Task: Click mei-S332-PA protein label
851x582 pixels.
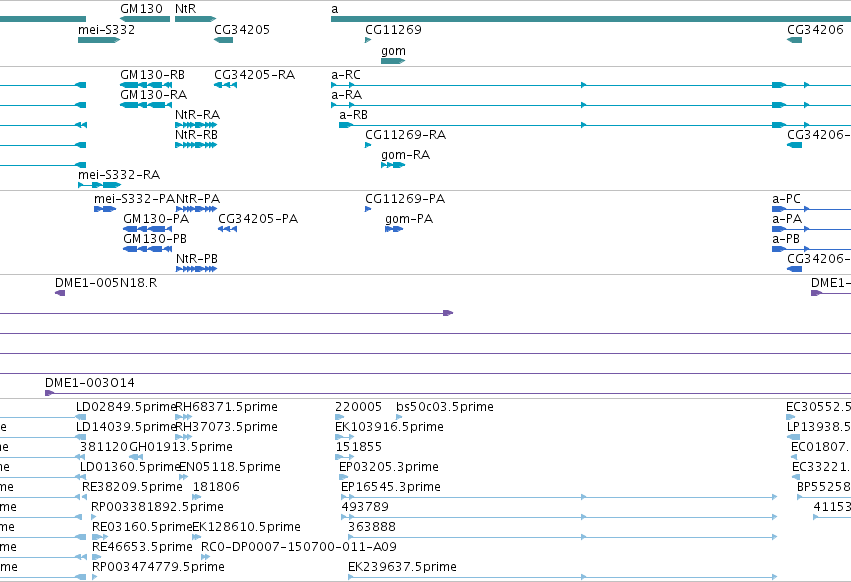Action: pos(135,199)
